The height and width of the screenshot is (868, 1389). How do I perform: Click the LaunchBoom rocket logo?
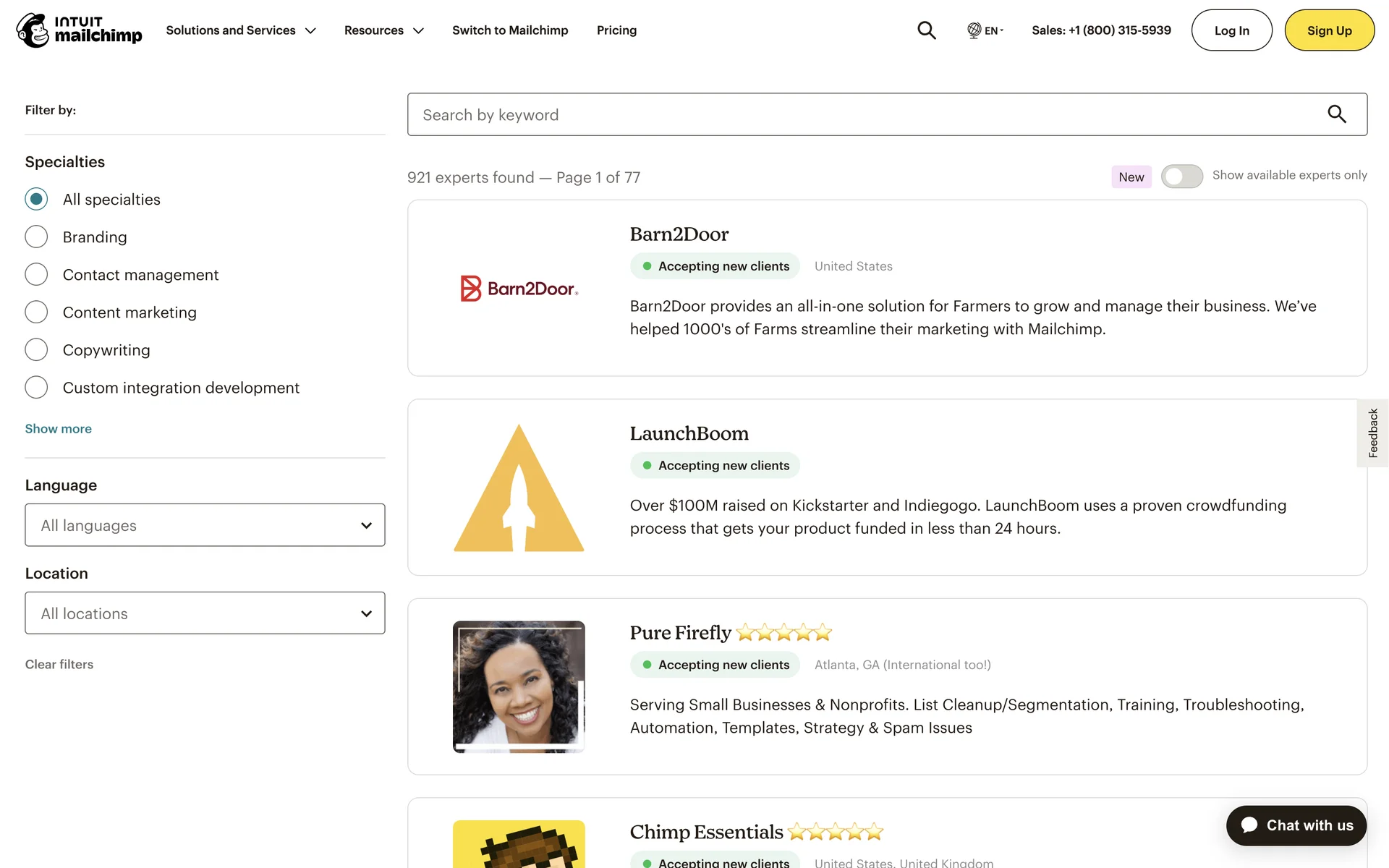point(519,488)
